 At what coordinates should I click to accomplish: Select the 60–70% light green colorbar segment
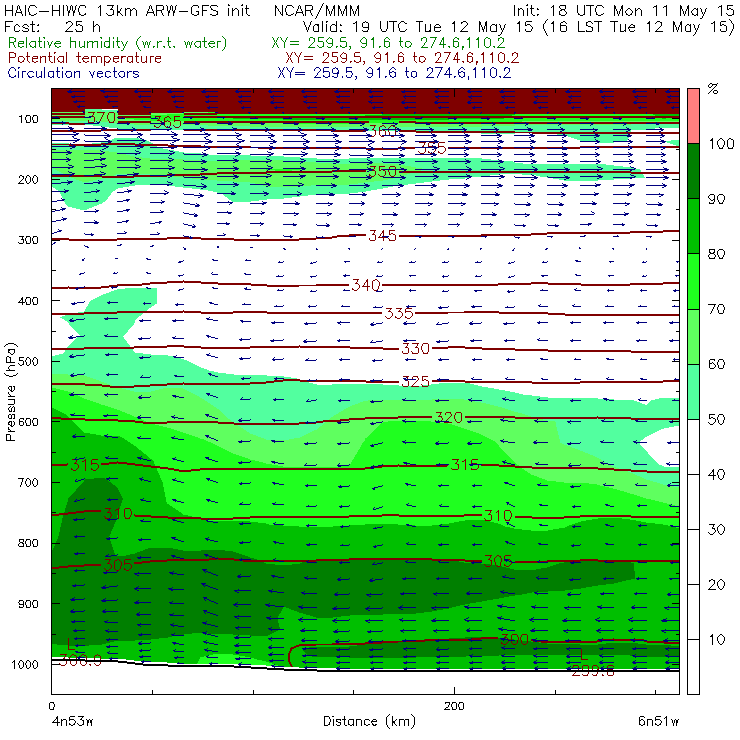(x=693, y=336)
